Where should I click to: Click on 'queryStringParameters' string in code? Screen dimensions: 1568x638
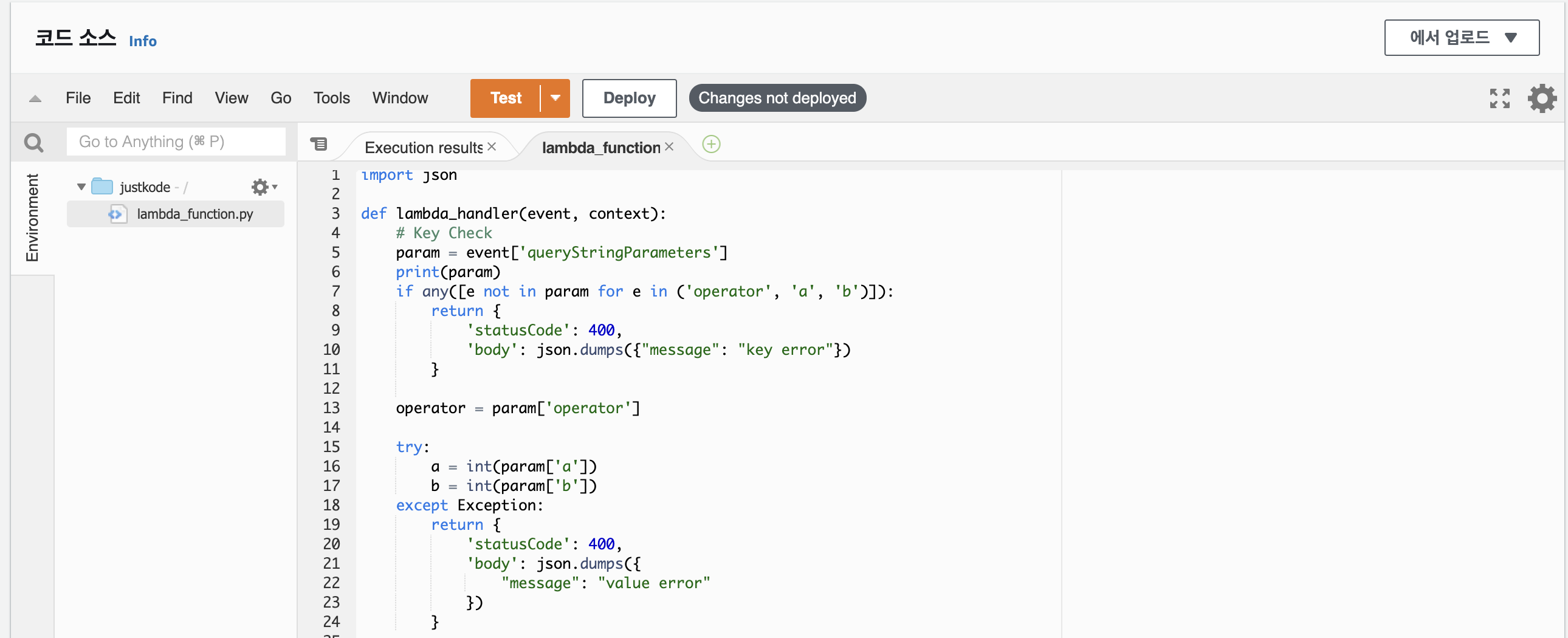(619, 252)
